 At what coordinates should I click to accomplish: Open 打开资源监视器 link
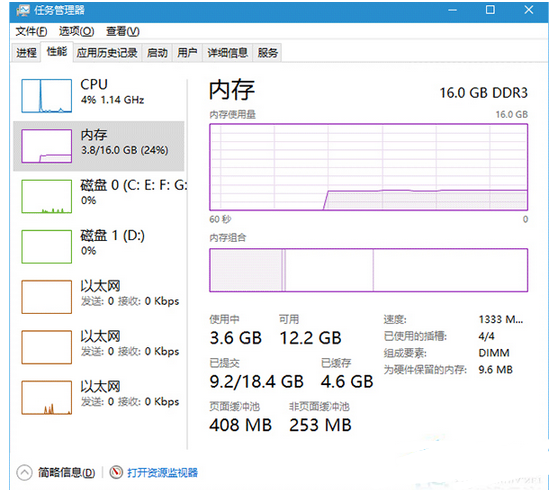pyautogui.click(x=162, y=472)
